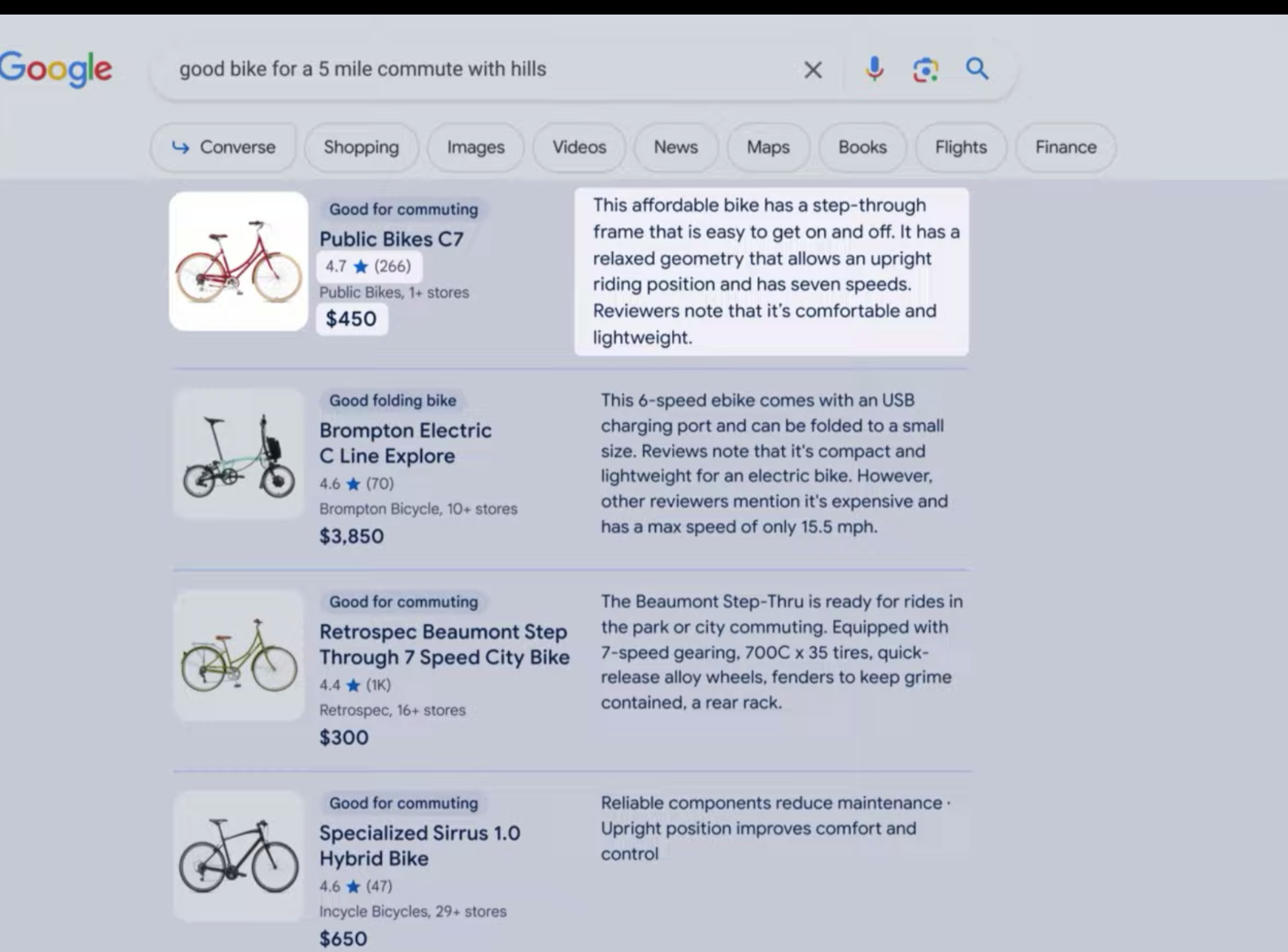
Task: Click the Brompton folding bike image
Action: pos(238,455)
